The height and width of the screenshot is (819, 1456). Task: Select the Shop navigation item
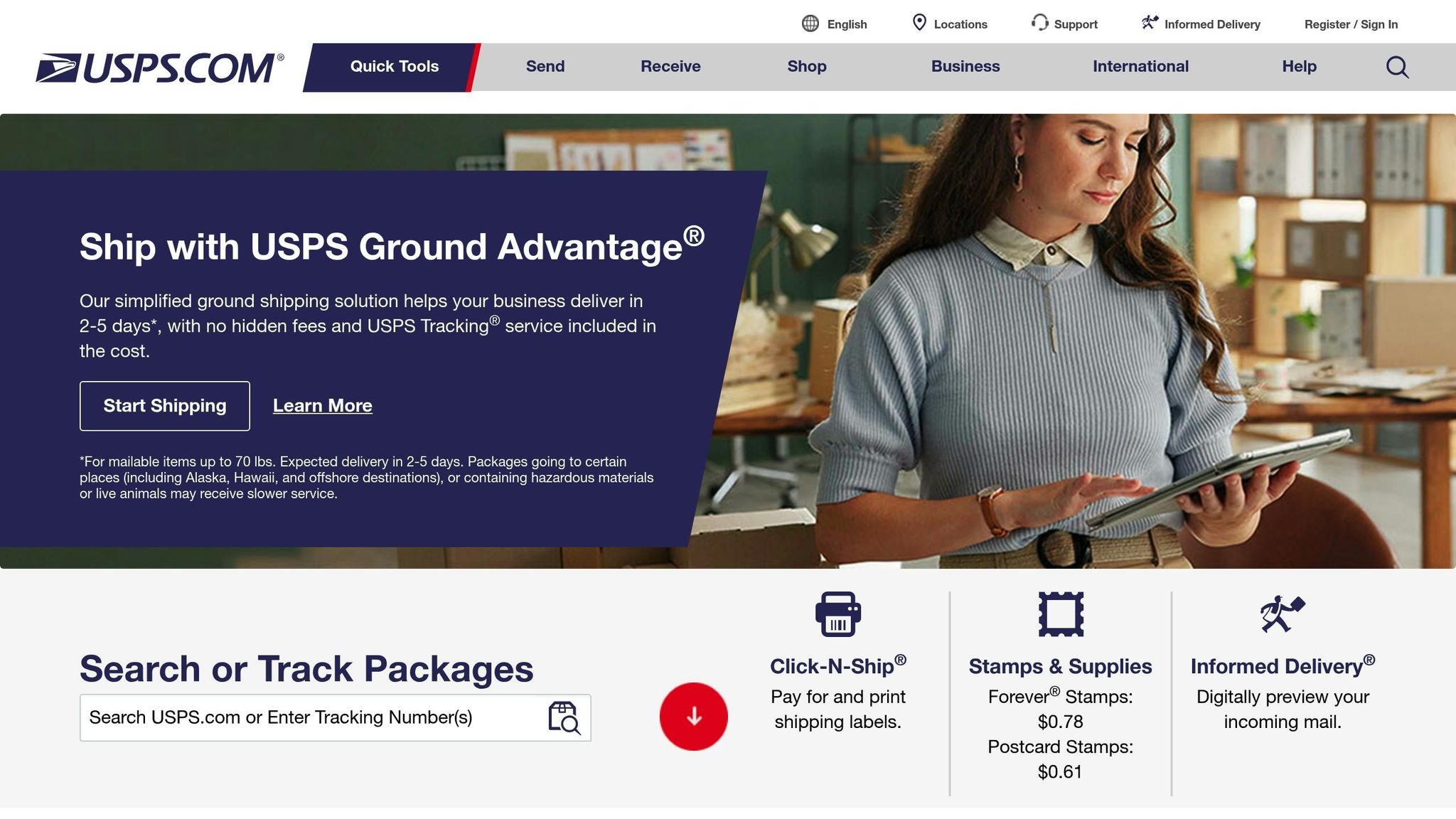click(806, 66)
